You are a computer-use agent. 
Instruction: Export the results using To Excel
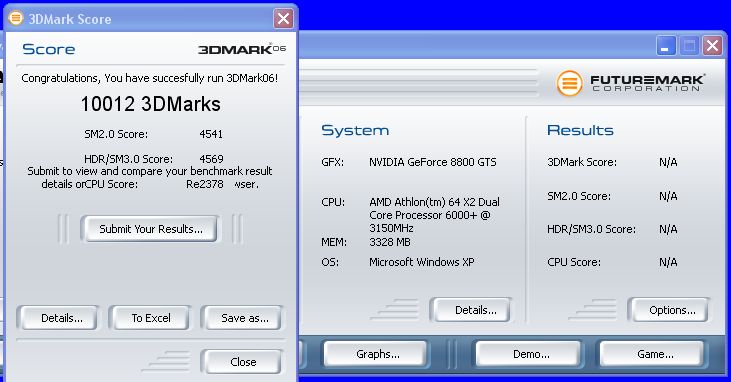[x=150, y=318]
